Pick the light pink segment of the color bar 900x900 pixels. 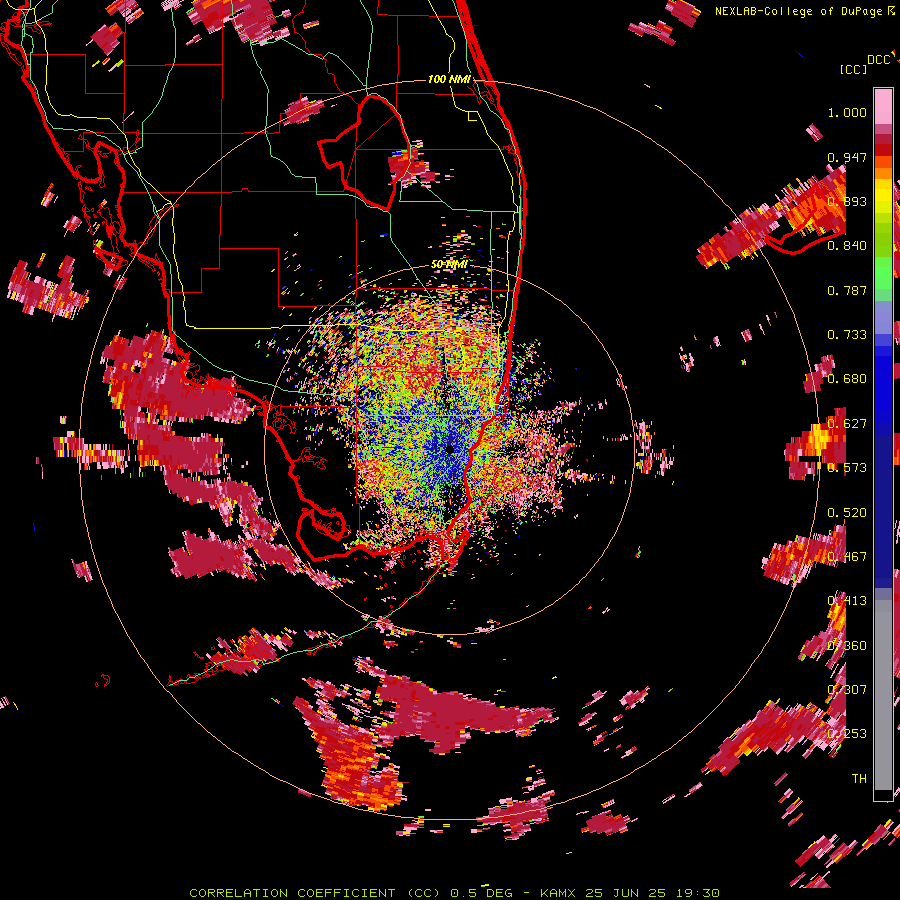click(883, 106)
